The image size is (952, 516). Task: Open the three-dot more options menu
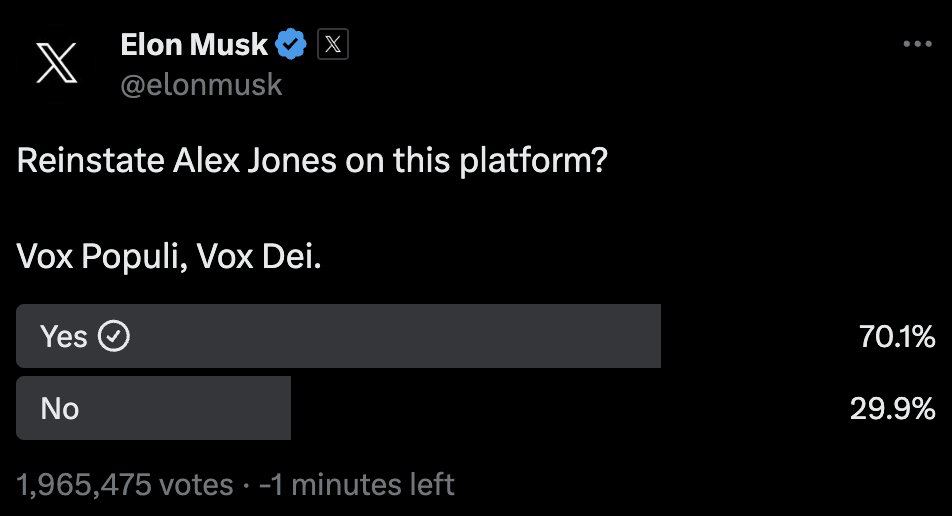pyautogui.click(x=917, y=44)
